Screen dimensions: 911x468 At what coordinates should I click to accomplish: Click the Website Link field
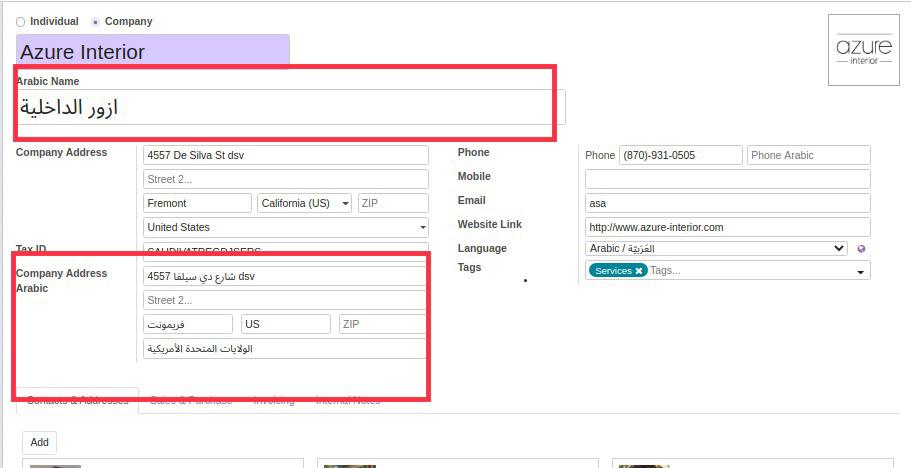pos(727,227)
